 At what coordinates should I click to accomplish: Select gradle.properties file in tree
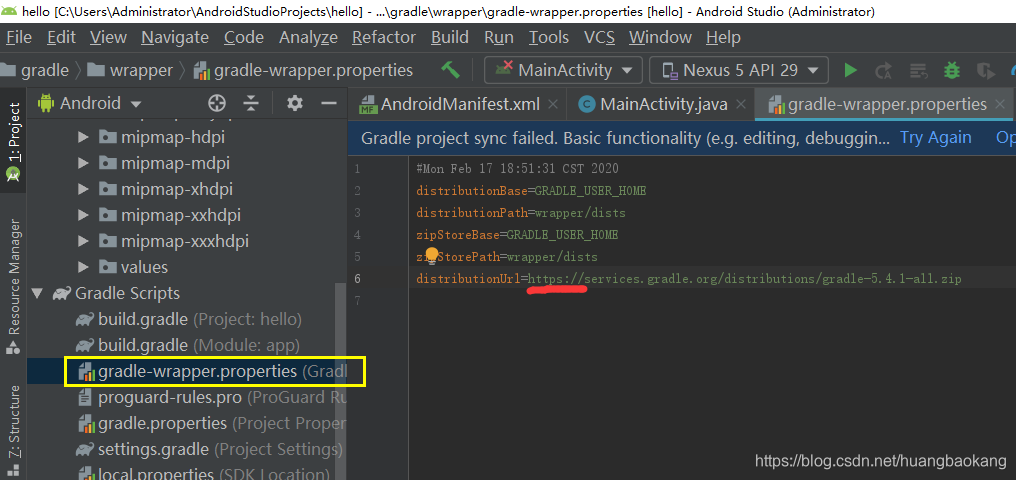tap(213, 423)
